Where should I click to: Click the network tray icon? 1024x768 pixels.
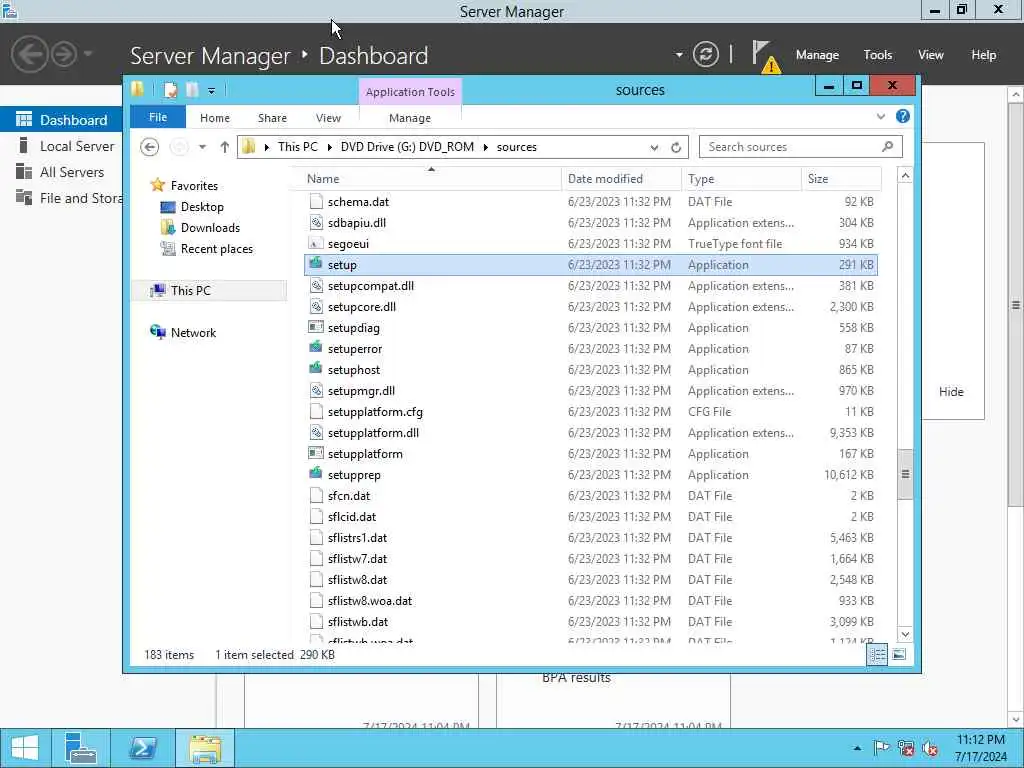pos(906,748)
